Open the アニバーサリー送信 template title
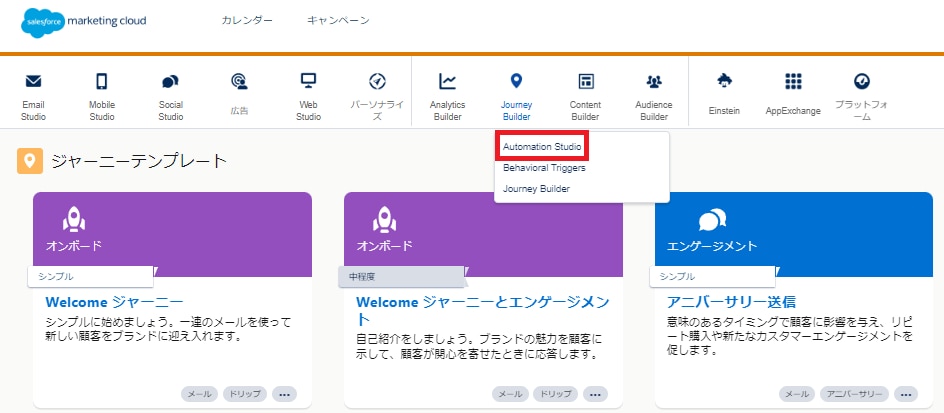The width and height of the screenshot is (944, 413). click(731, 302)
